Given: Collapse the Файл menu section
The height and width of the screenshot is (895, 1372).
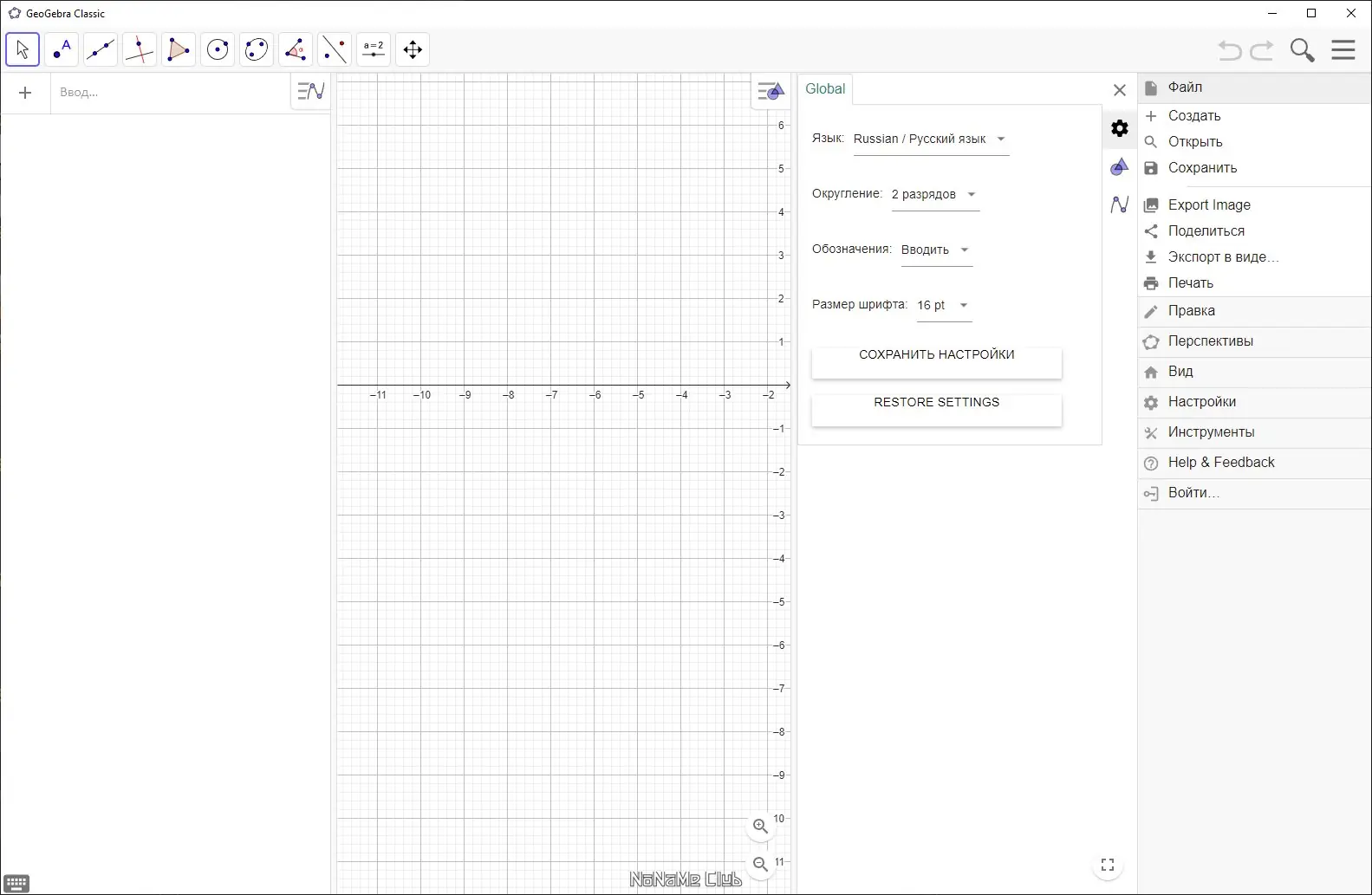Looking at the screenshot, I should (1254, 88).
